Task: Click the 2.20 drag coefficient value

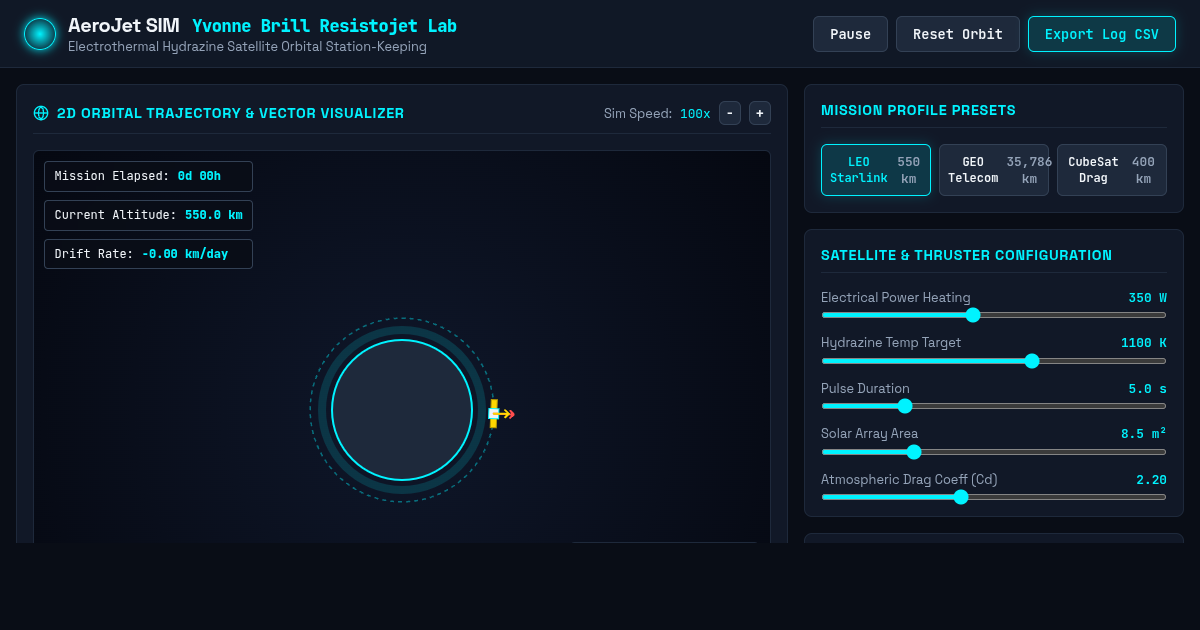Action: coord(1151,480)
